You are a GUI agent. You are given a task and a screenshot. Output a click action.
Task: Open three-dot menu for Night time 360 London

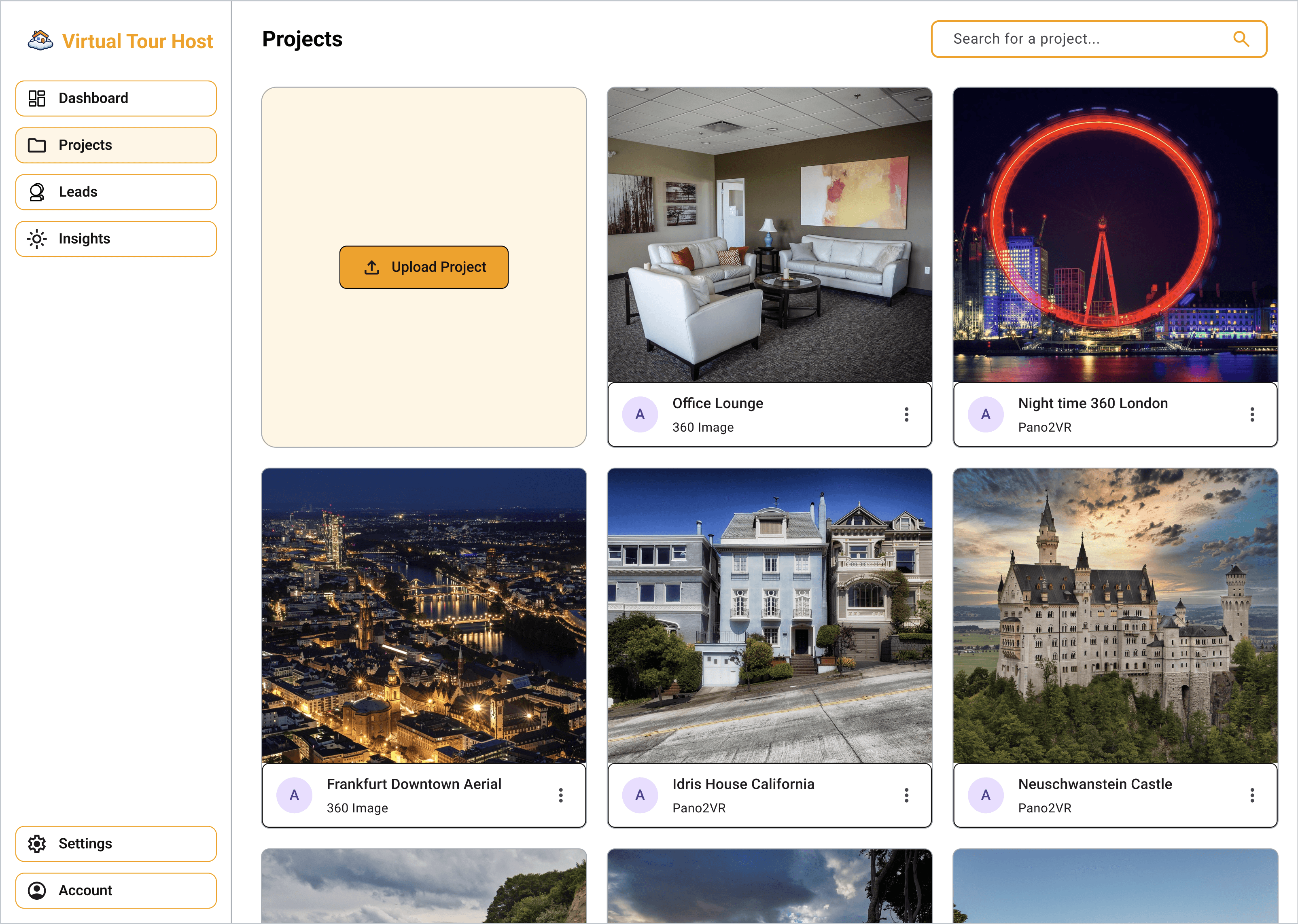[x=1252, y=414]
